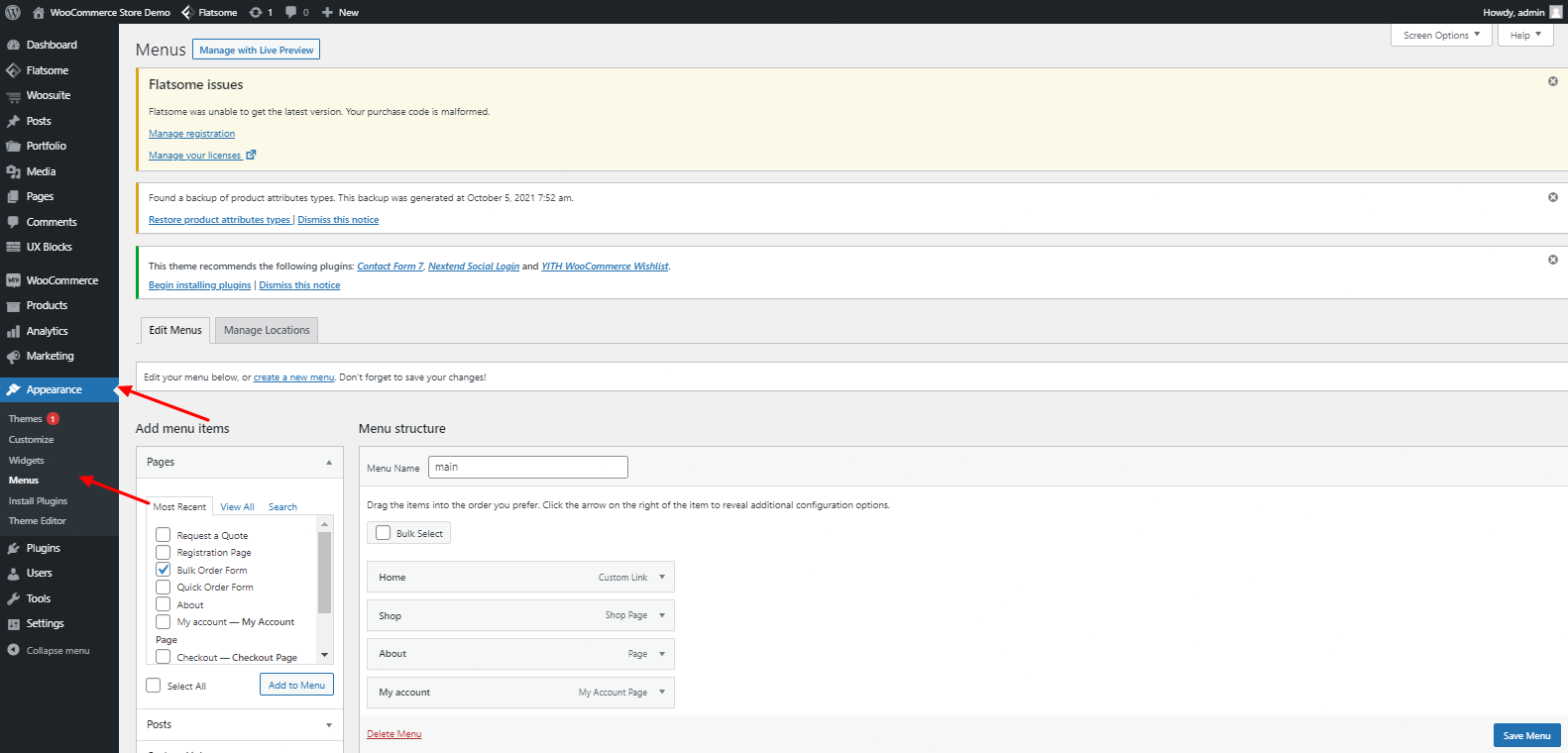Click the WordPress logo icon in admin bar
The image size is (1568, 753).
click(x=13, y=12)
